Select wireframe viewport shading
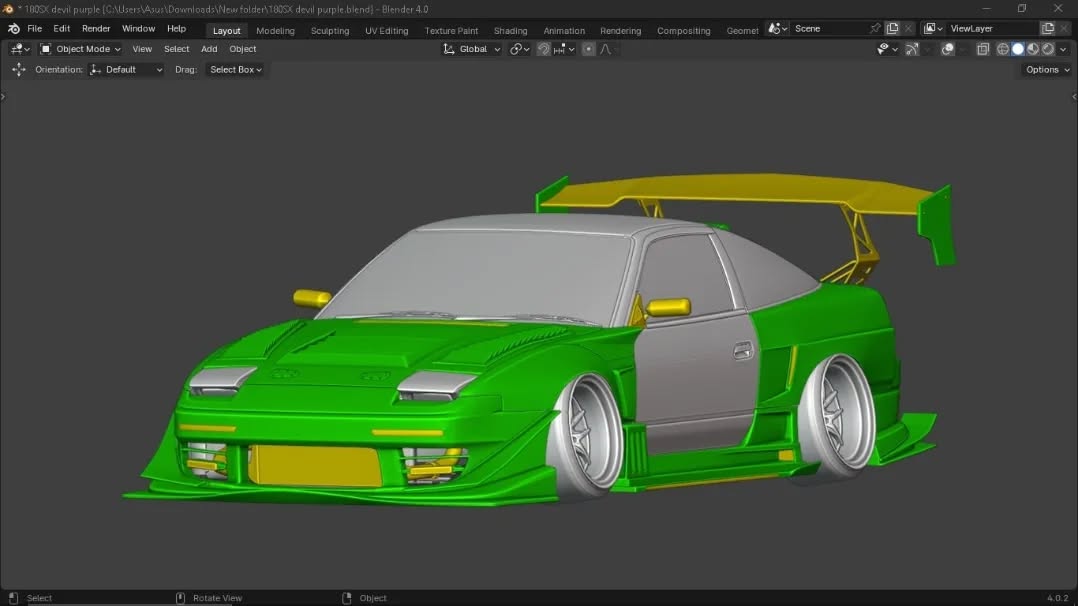 1003,49
